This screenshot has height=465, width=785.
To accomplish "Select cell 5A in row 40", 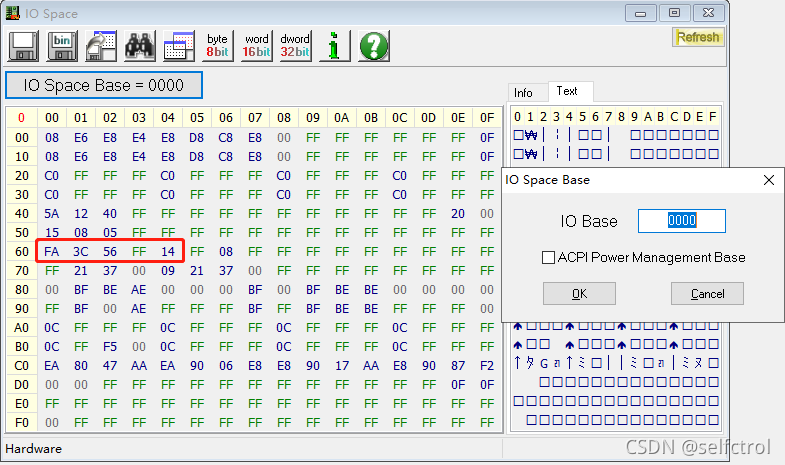I will (52, 213).
